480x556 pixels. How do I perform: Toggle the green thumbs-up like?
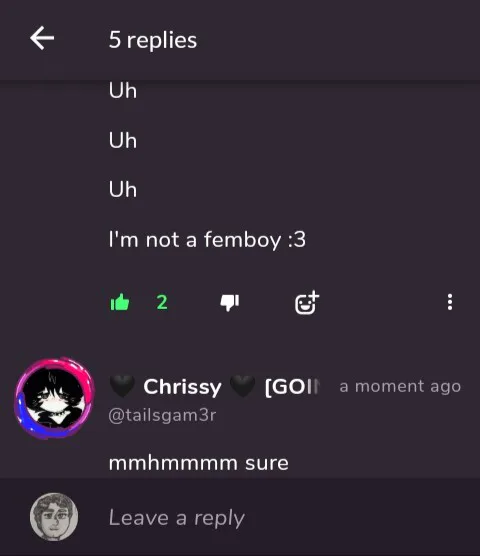coord(120,302)
